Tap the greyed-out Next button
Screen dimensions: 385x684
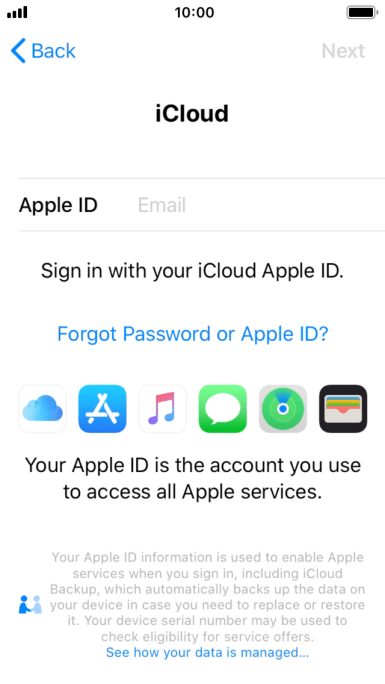pyautogui.click(x=343, y=51)
